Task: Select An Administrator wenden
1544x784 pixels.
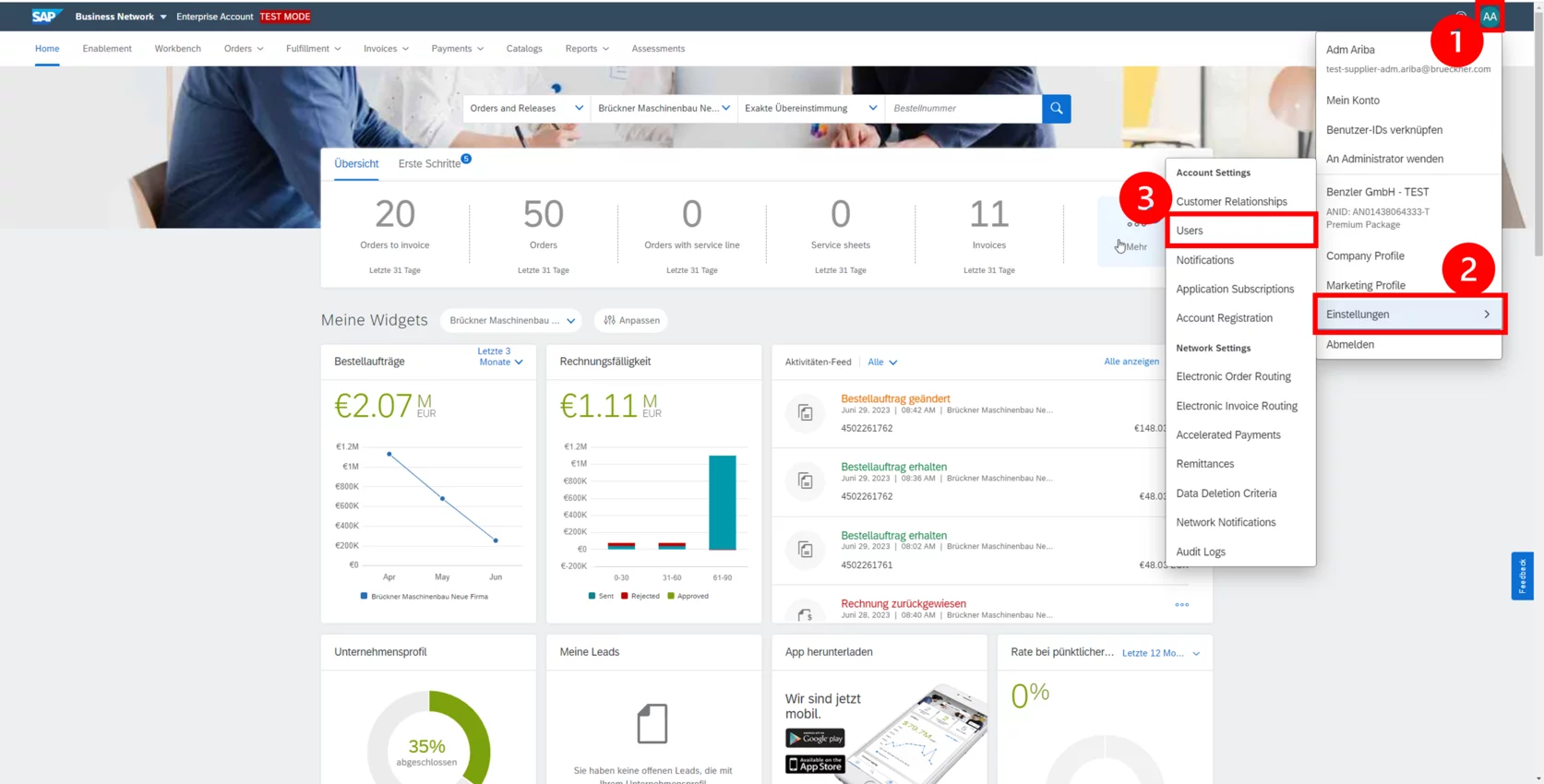Action: click(x=1384, y=159)
